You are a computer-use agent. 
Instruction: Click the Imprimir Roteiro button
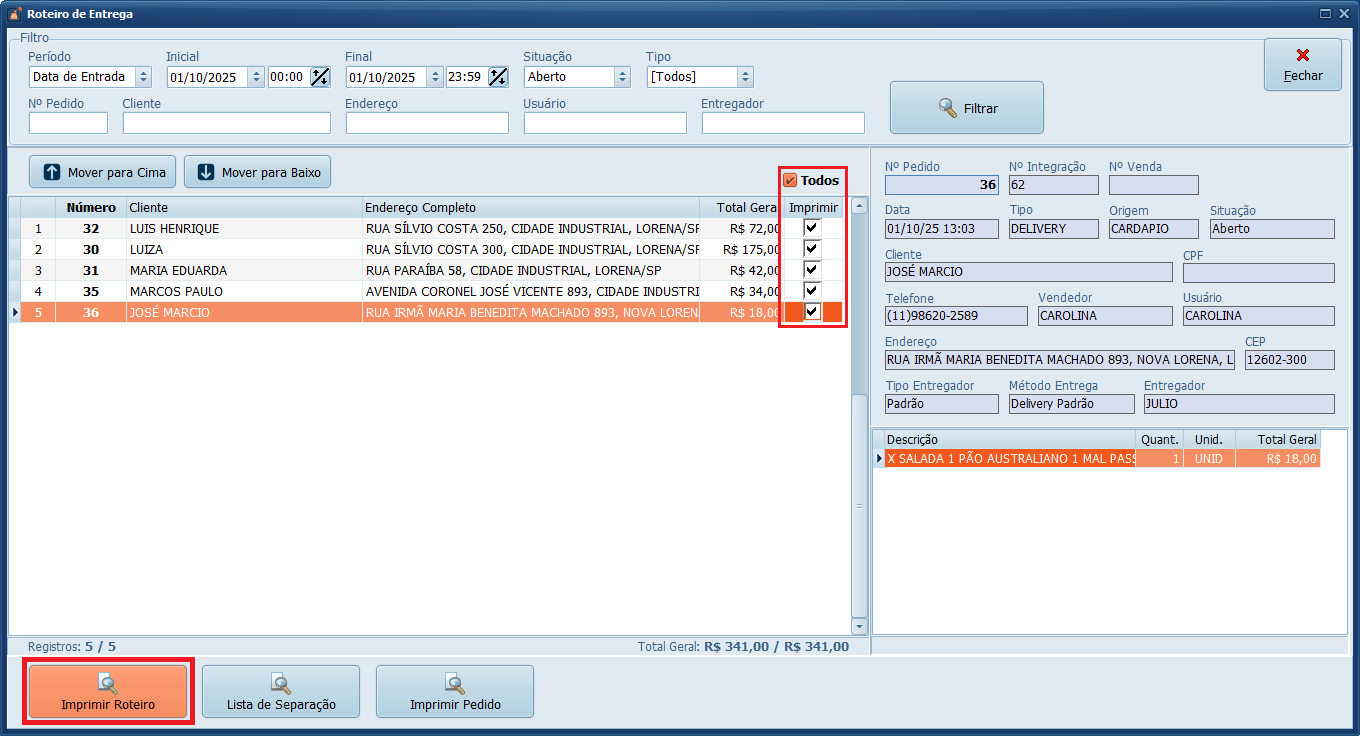[x=108, y=692]
